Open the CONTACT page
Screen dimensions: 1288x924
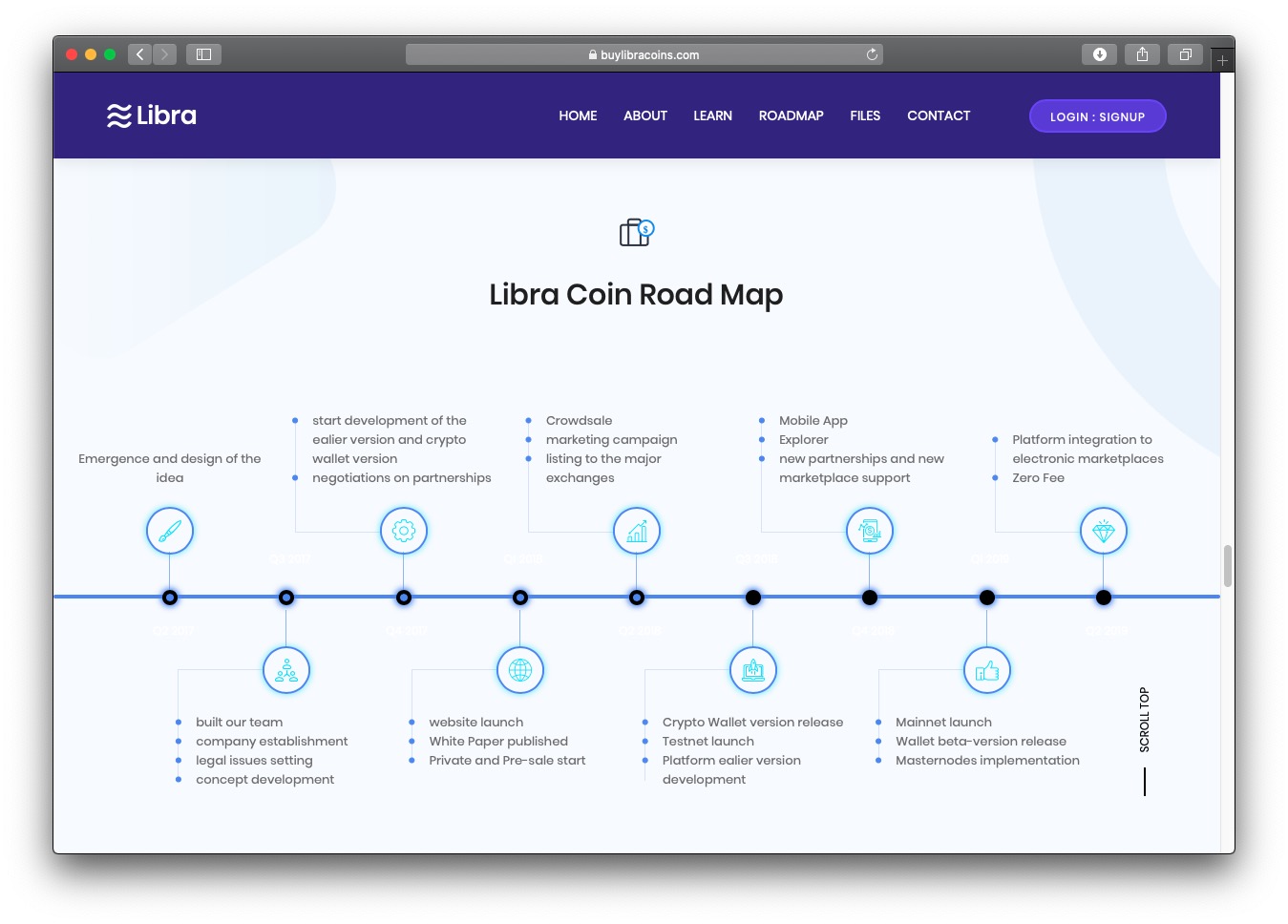pos(939,115)
